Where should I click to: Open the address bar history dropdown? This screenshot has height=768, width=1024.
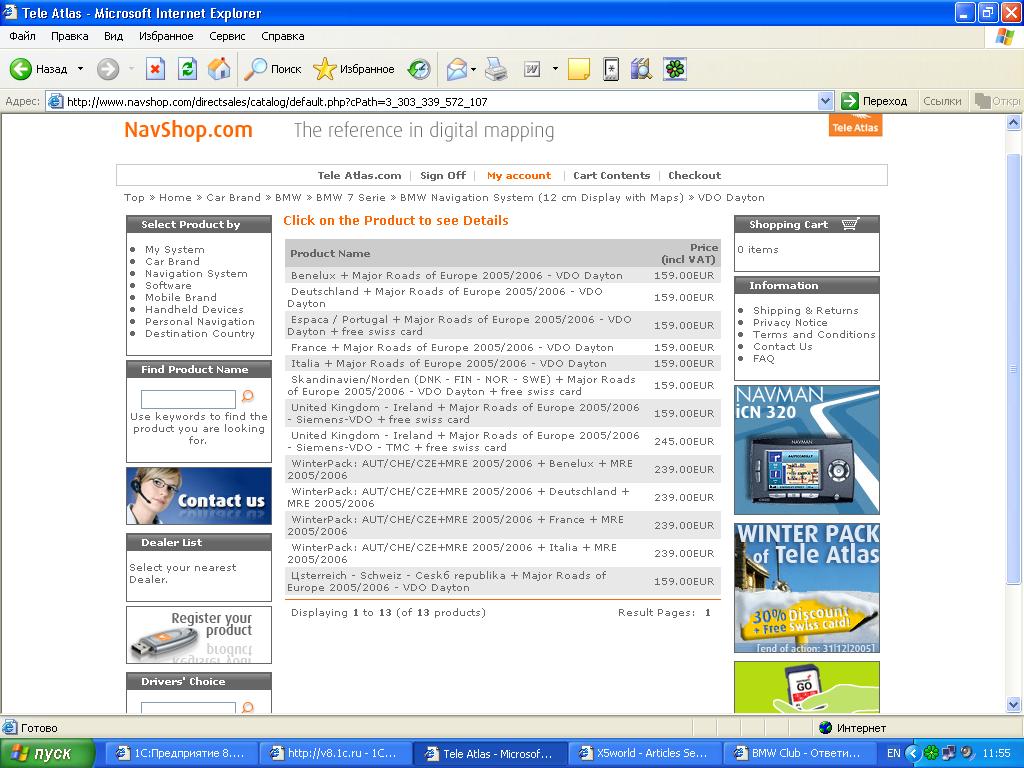[x=825, y=101]
